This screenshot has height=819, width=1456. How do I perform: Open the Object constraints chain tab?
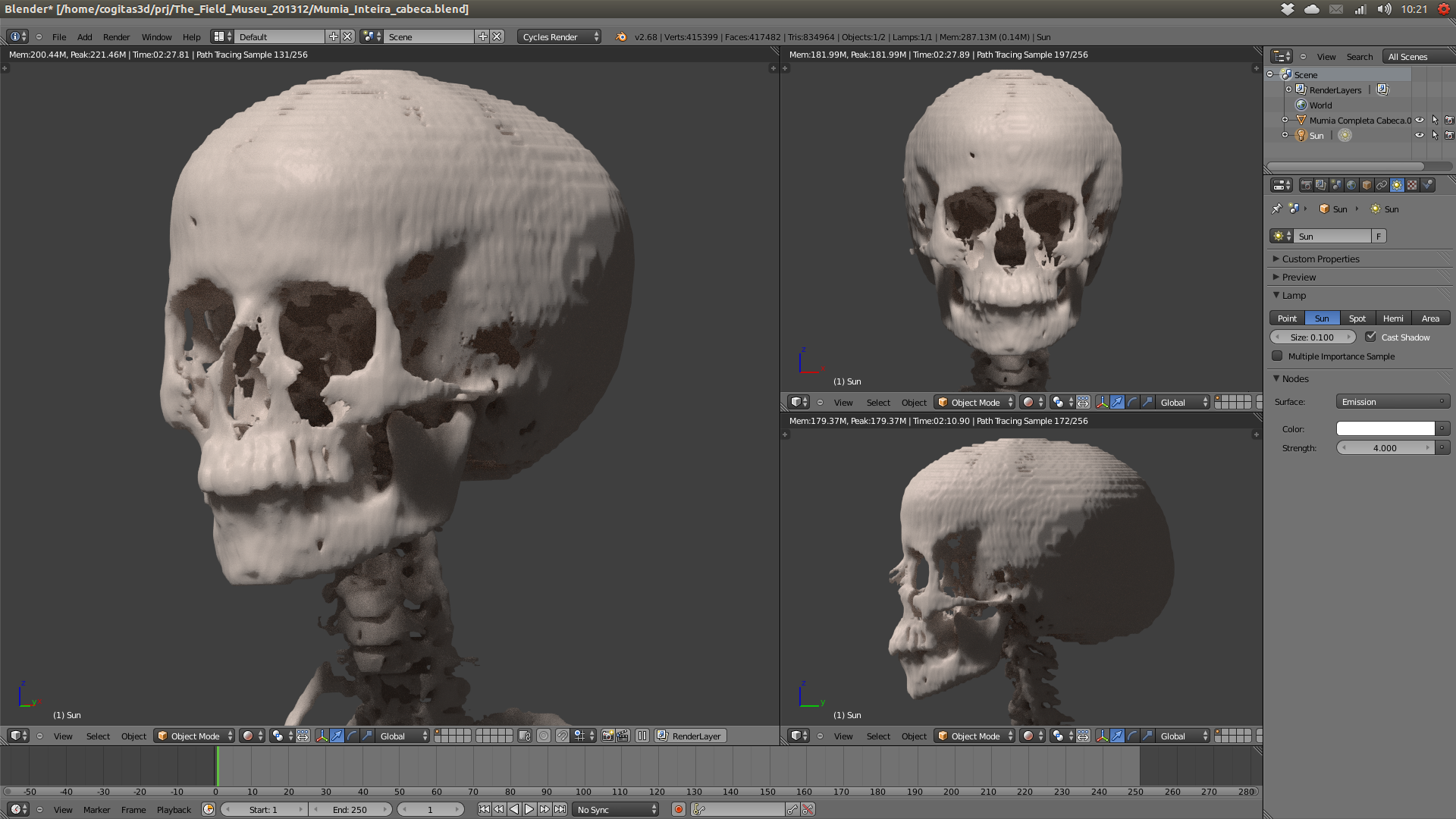pyautogui.click(x=1382, y=185)
